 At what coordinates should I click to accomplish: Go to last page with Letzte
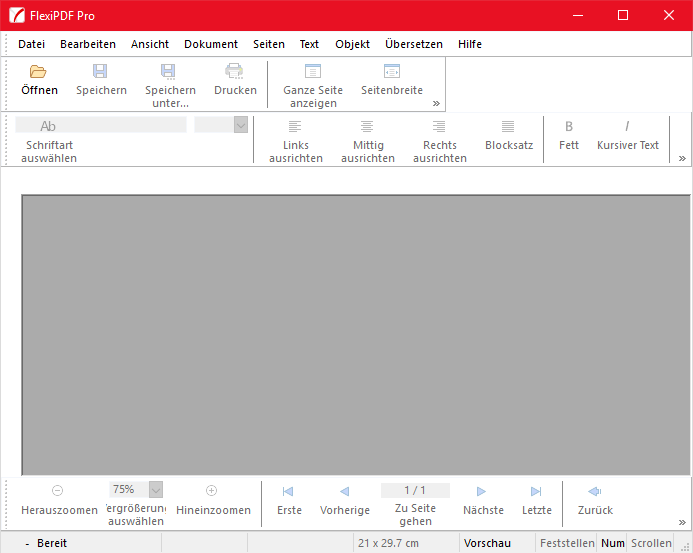(x=536, y=492)
